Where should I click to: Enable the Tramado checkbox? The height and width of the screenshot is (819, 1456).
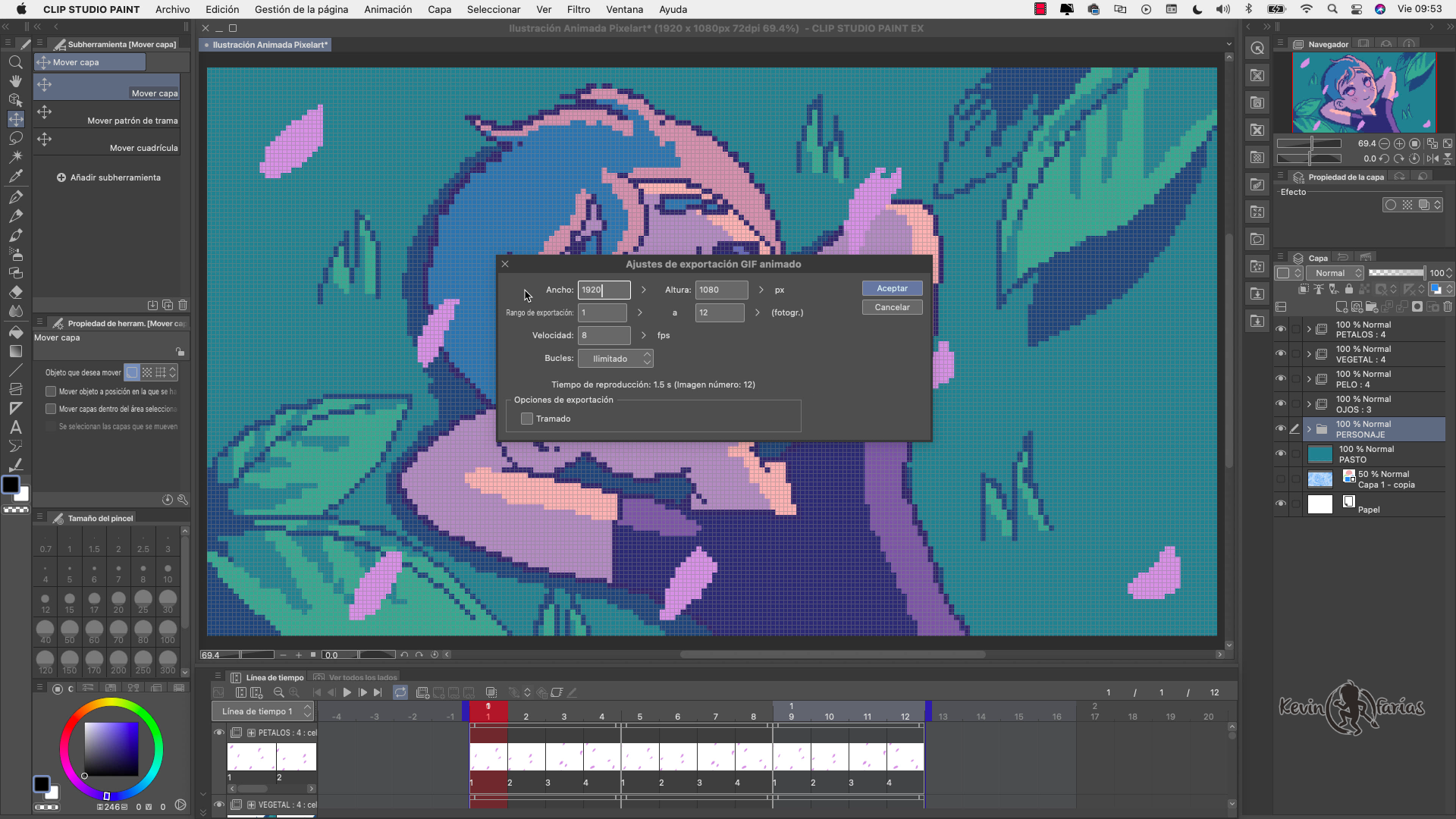(527, 419)
